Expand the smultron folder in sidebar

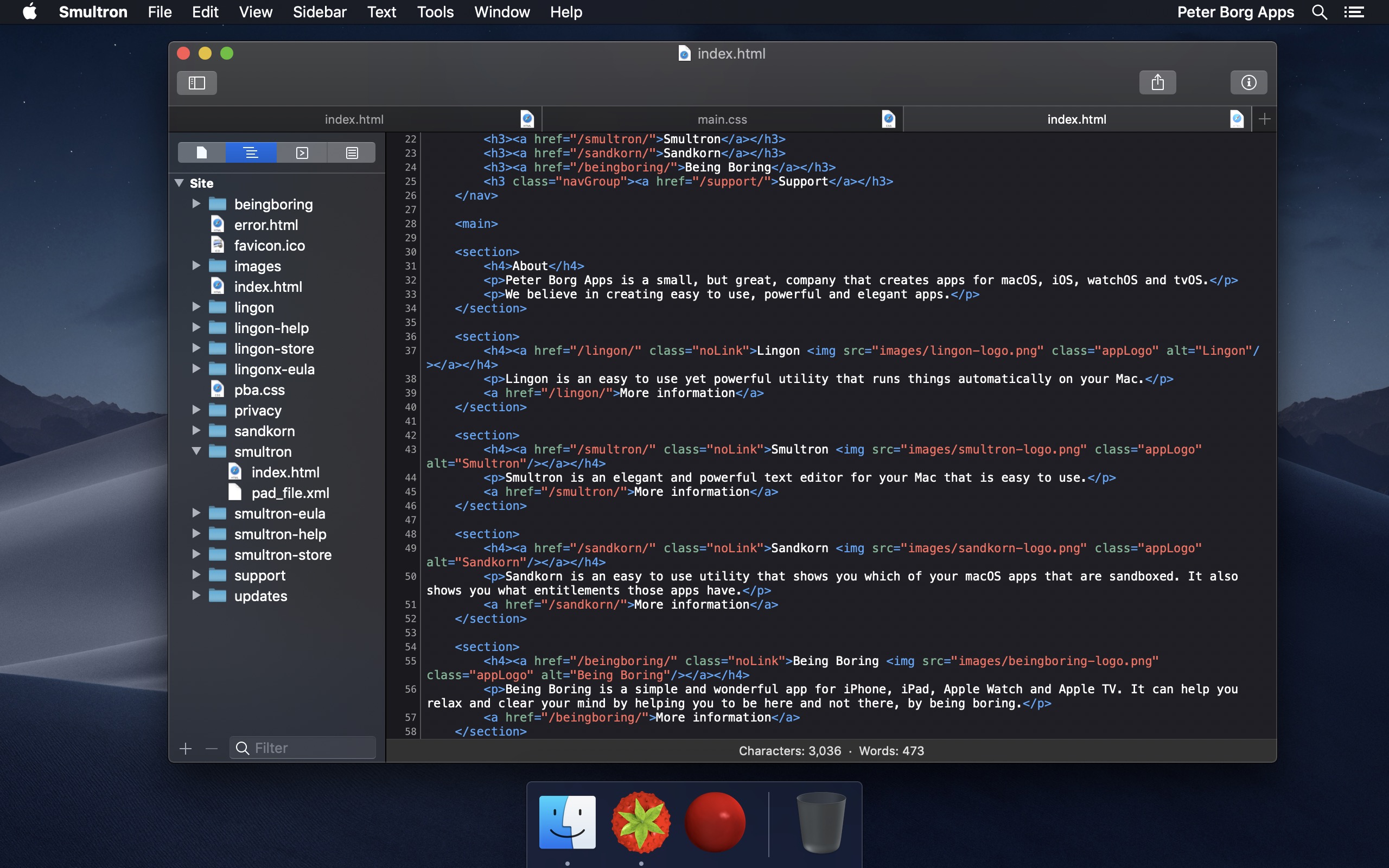[x=196, y=451]
